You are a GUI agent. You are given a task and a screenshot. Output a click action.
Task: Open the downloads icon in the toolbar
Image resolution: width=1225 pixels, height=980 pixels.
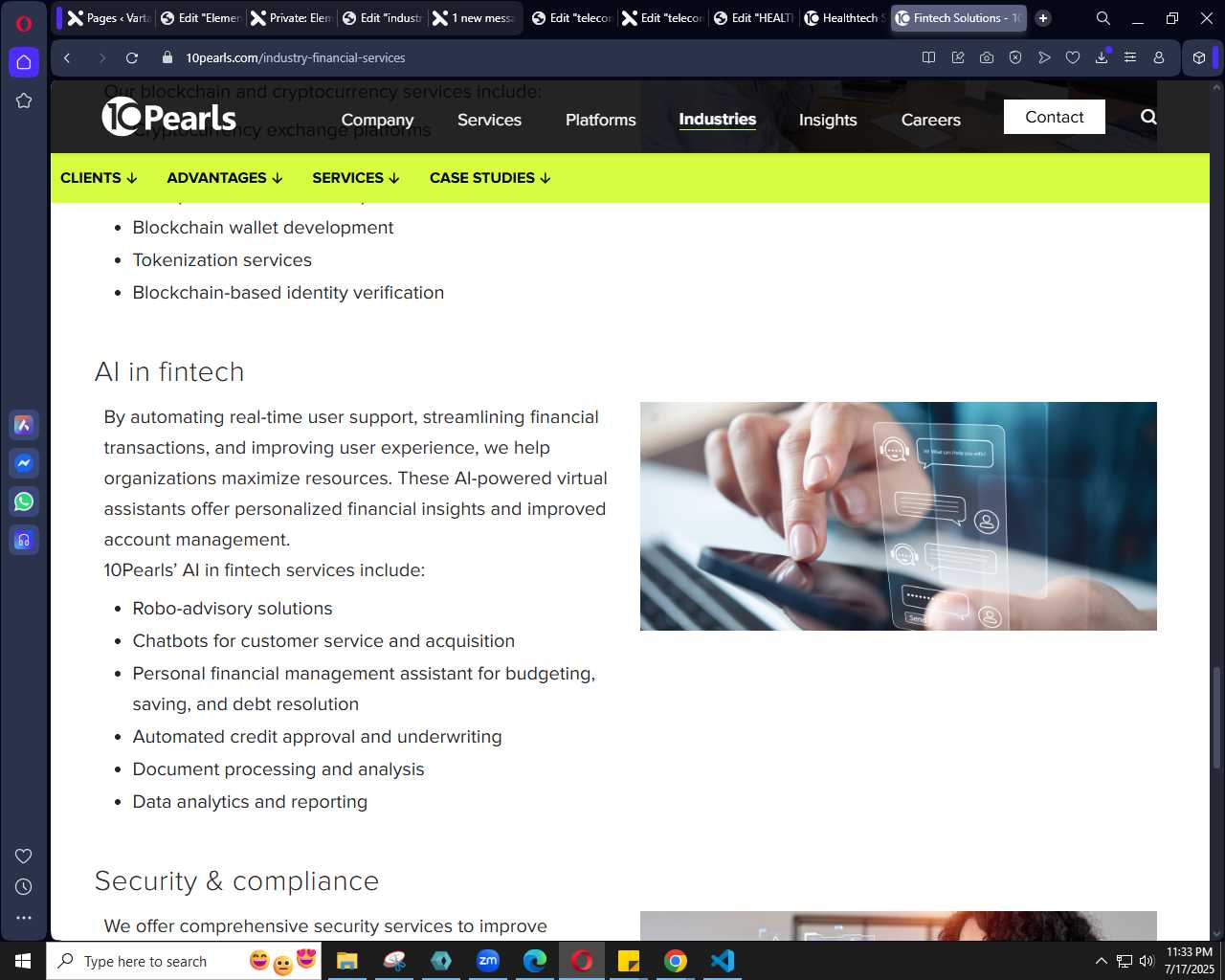click(1102, 57)
